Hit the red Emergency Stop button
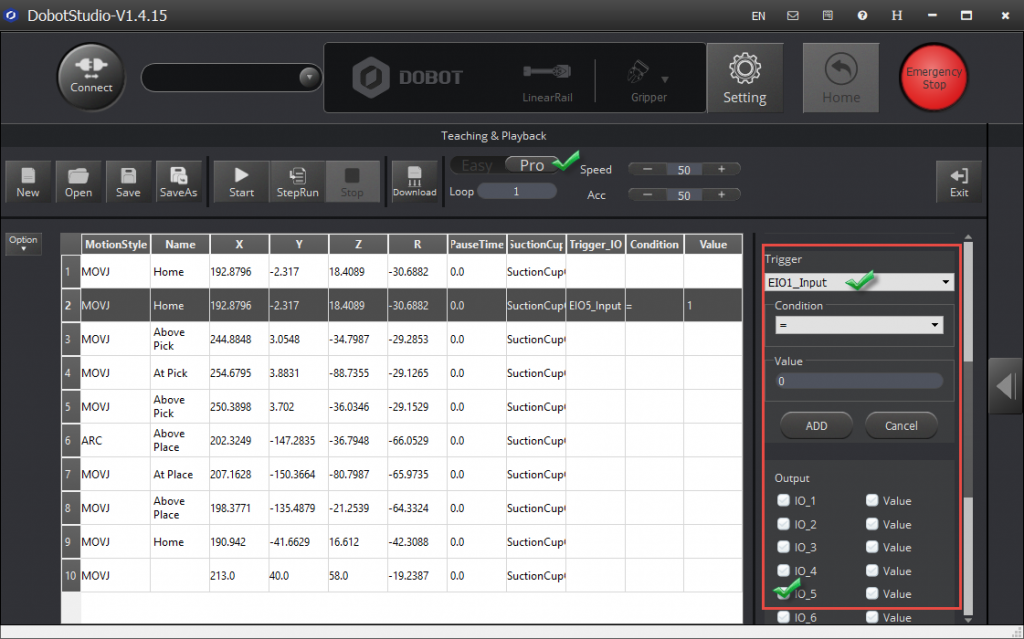 click(x=933, y=78)
